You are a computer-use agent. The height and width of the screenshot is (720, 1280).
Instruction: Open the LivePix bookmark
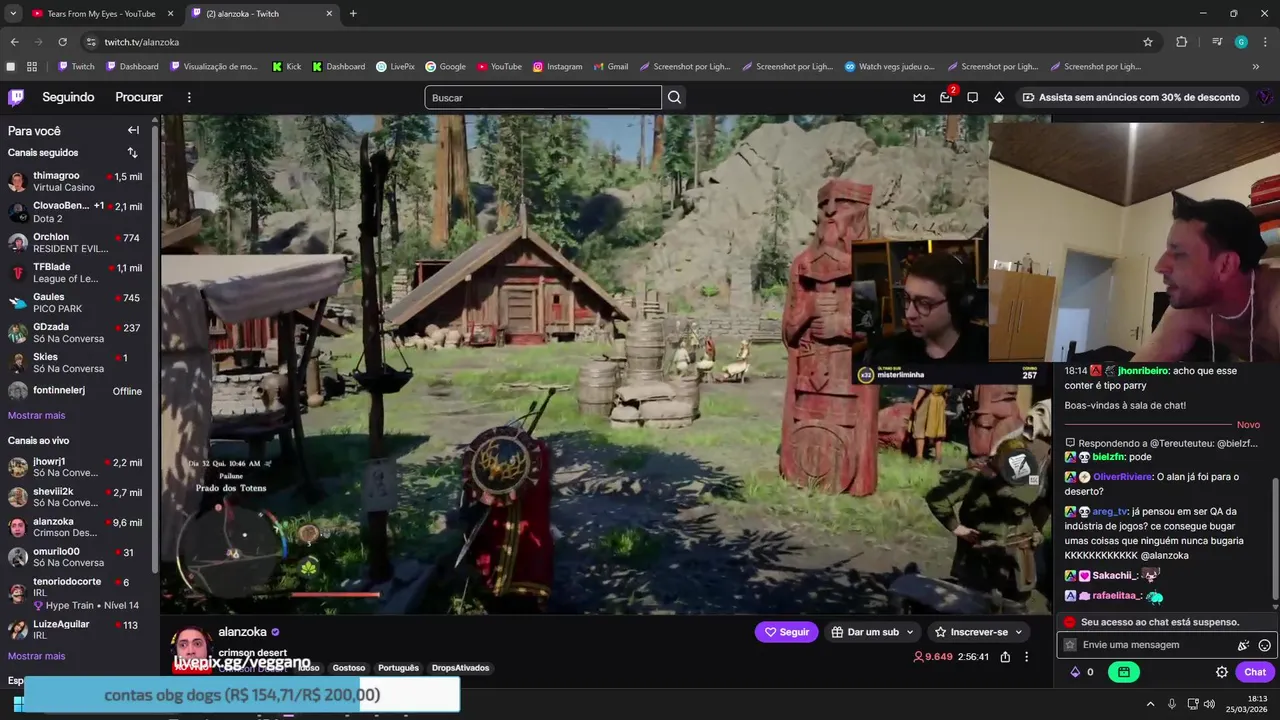pyautogui.click(x=395, y=67)
